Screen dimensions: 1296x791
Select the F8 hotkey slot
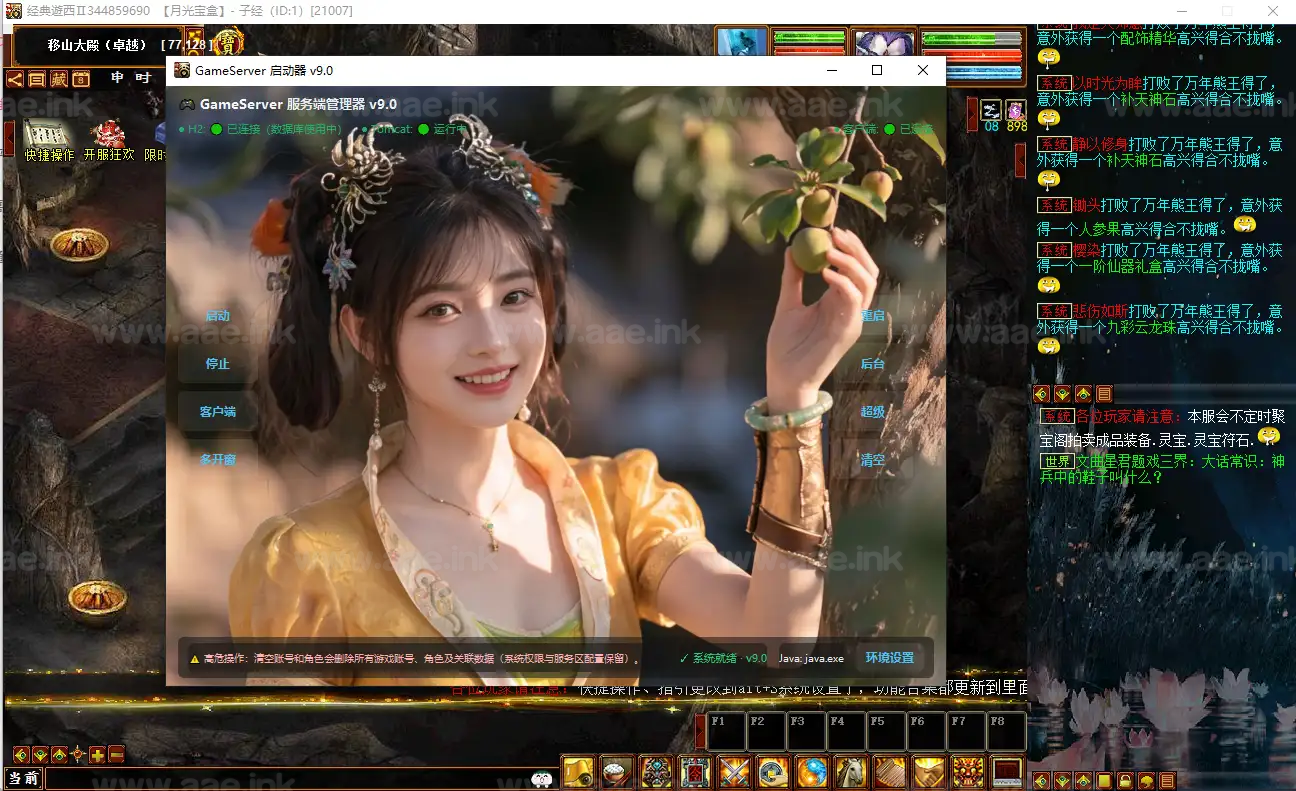[x=1006, y=731]
